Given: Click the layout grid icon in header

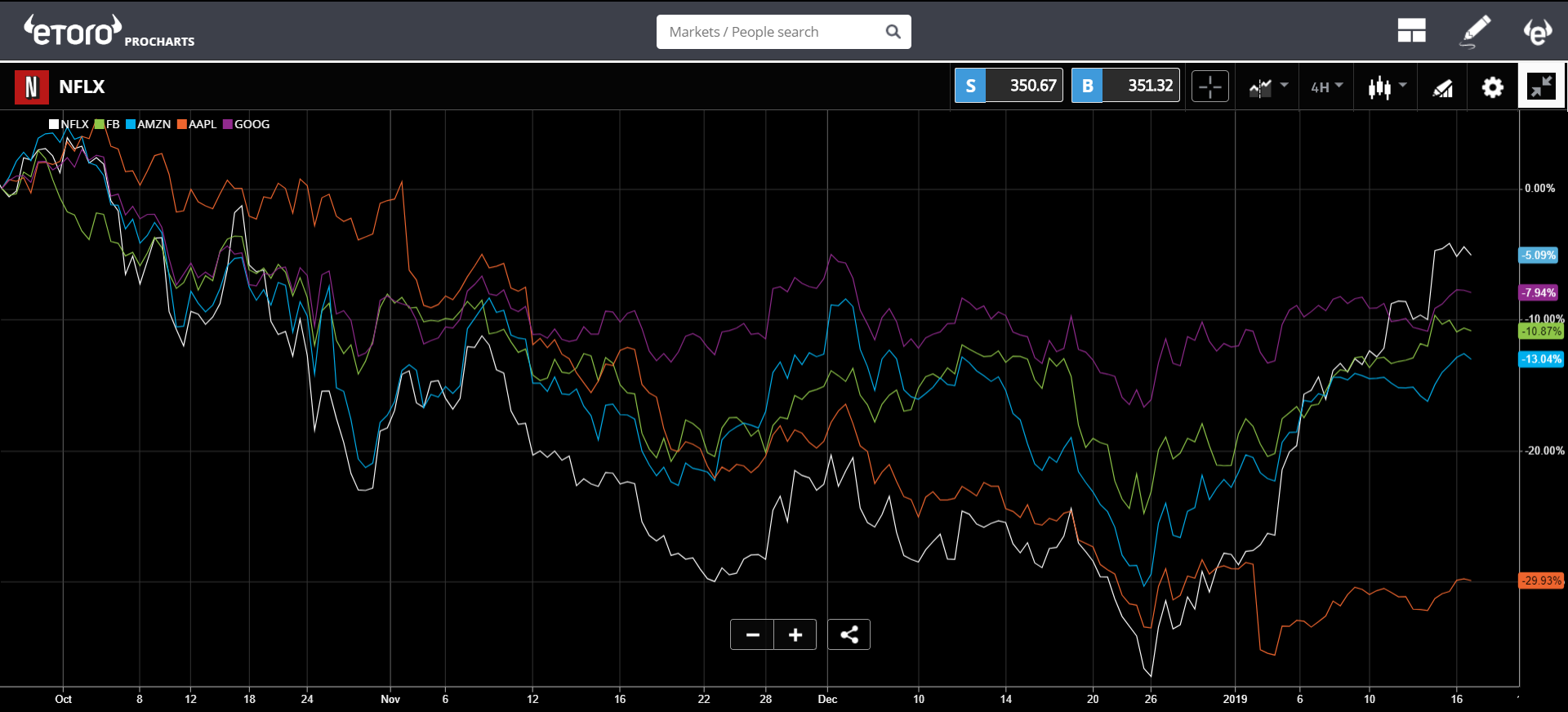Looking at the screenshot, I should pyautogui.click(x=1411, y=31).
